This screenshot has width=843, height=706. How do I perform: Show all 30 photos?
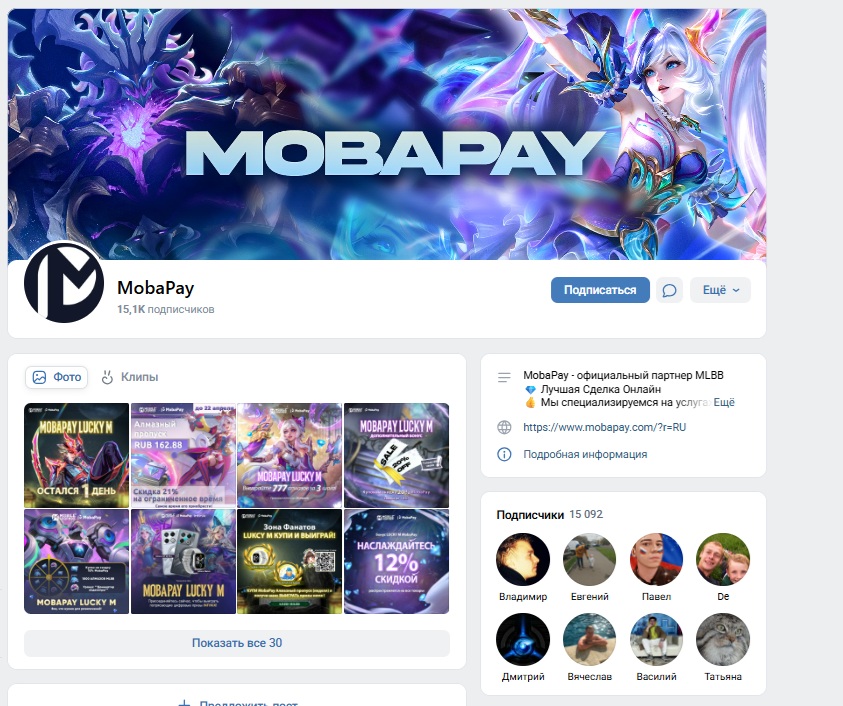coord(237,643)
